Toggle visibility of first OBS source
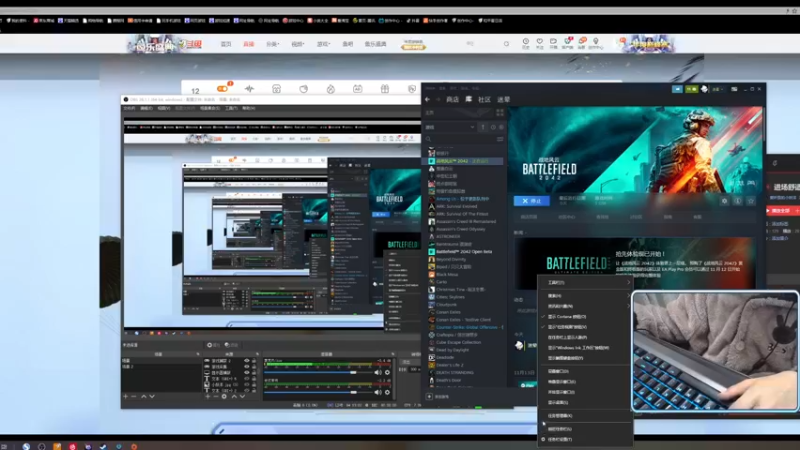Screen dimensions: 800x450 [x=247, y=361]
